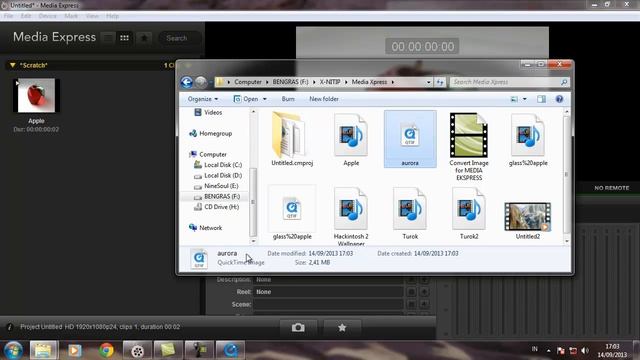Select Local Disk (C:) in the tree
Screen dimensions: 640x360
(218, 165)
